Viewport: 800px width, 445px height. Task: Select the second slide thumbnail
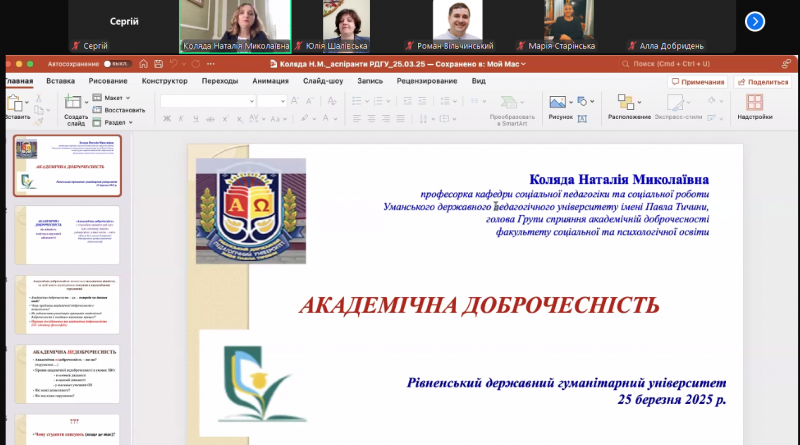67,235
